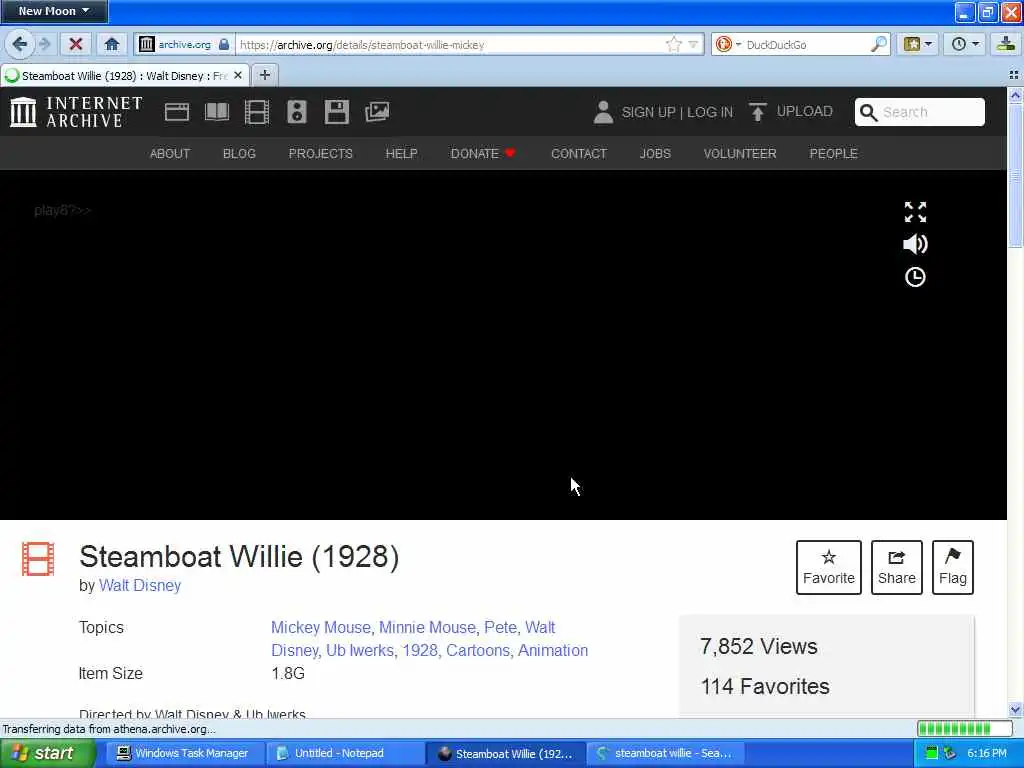The height and width of the screenshot is (768, 1024).
Task: Open the Web (Wayback) icon in Archive nav
Action: (176, 112)
